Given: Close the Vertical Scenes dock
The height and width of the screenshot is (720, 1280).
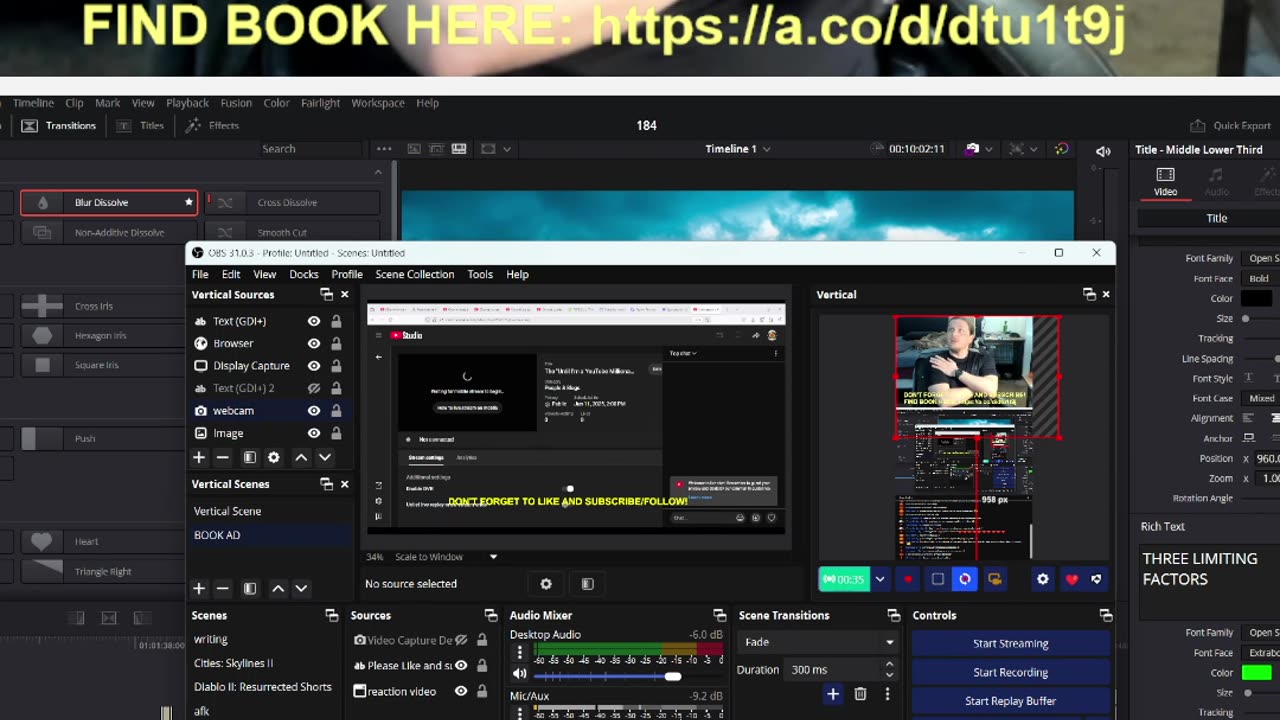Looking at the screenshot, I should [x=345, y=484].
